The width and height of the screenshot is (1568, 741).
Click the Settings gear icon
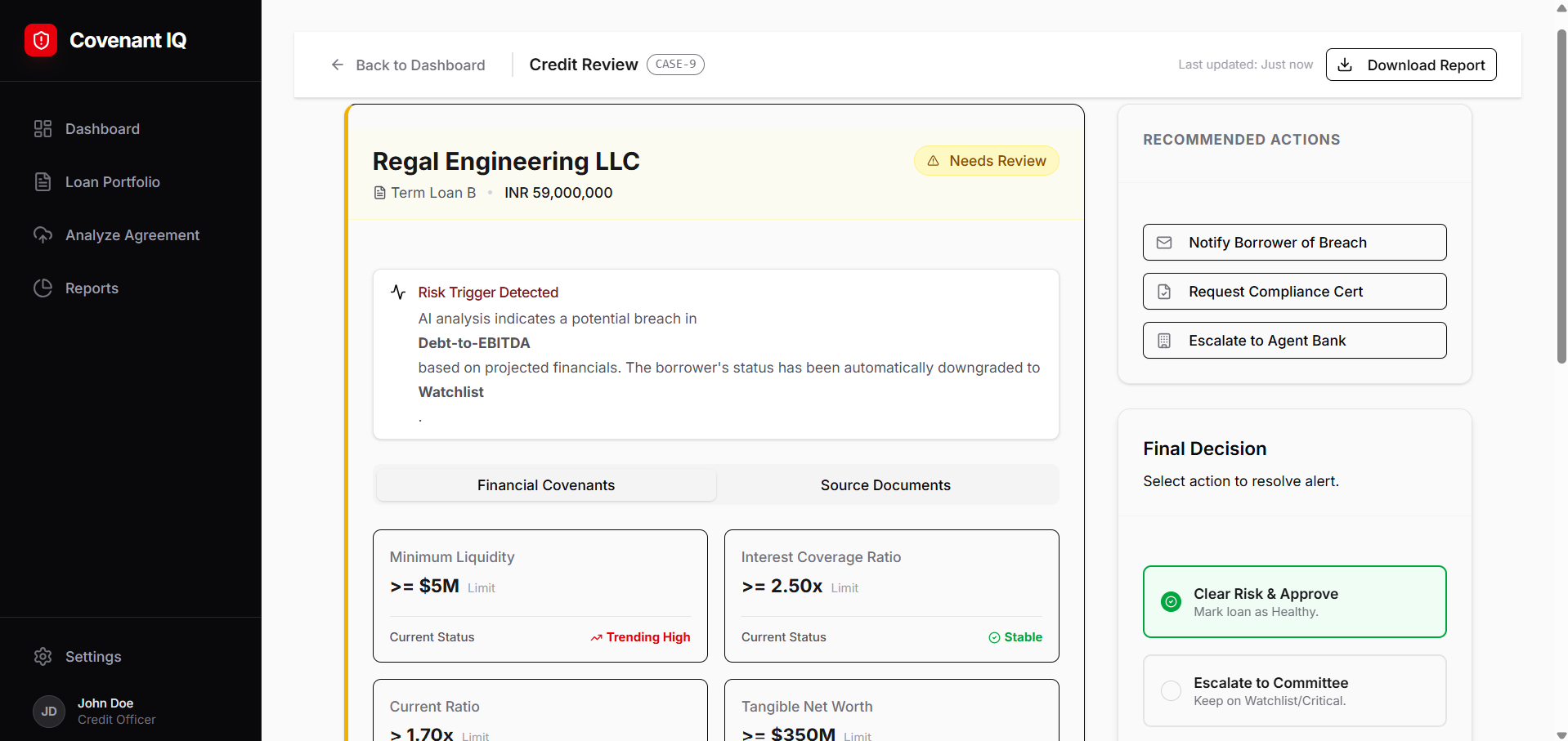click(43, 657)
